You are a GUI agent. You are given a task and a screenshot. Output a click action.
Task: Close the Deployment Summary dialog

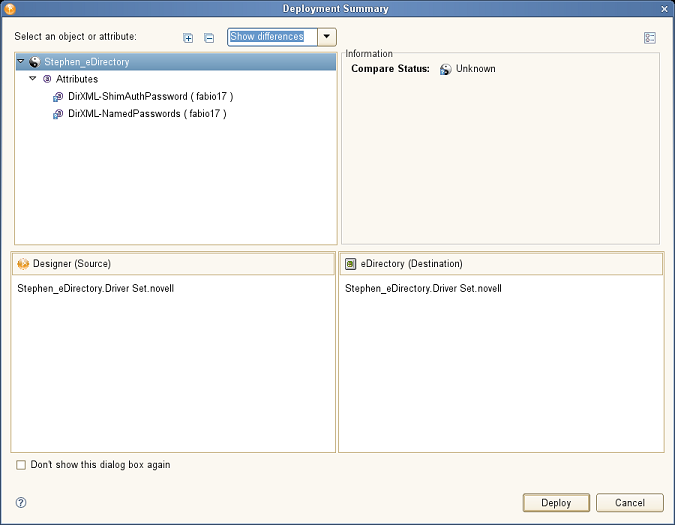point(664,8)
